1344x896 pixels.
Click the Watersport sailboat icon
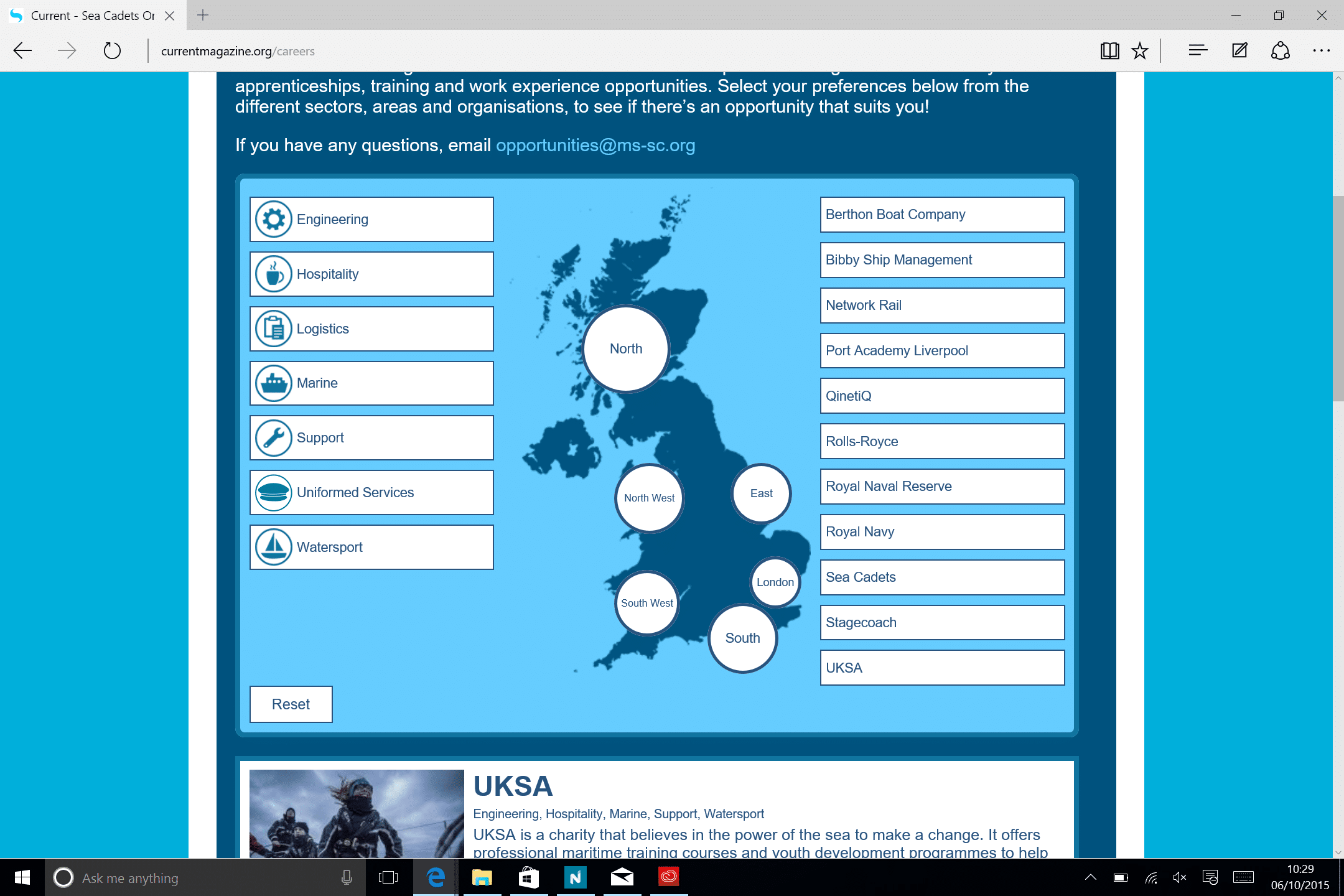[x=273, y=547]
